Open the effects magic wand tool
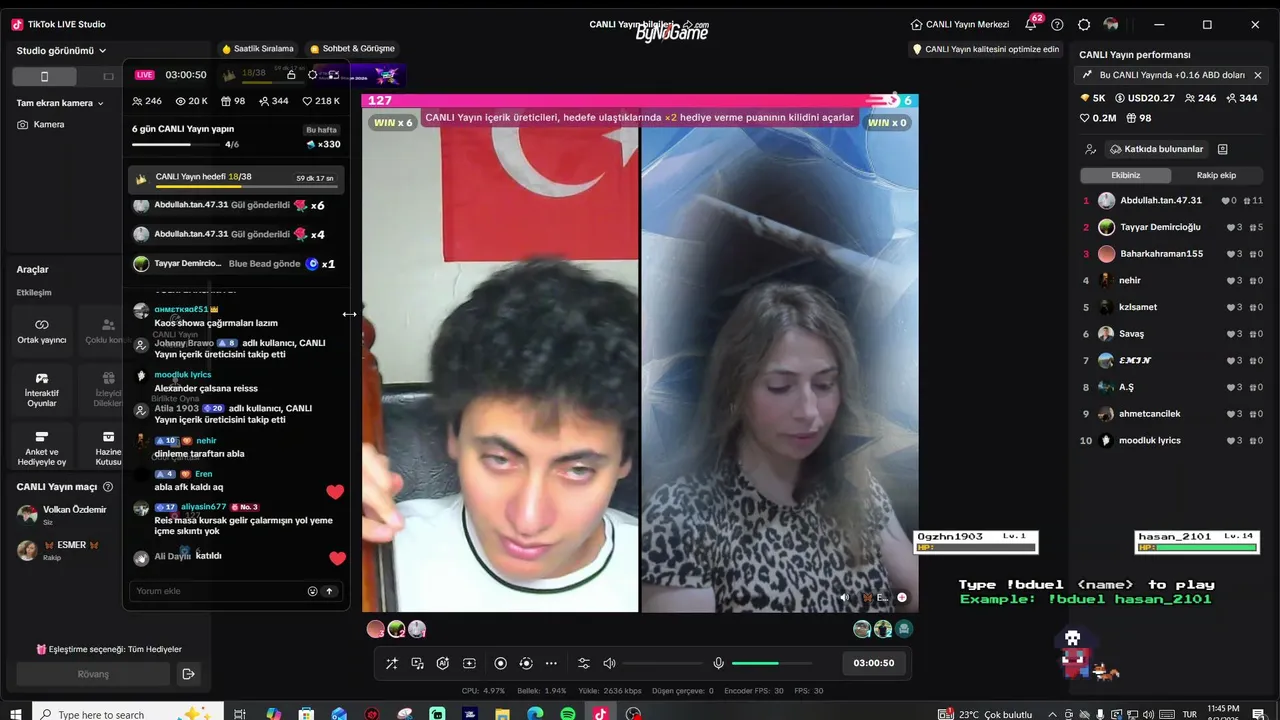The width and height of the screenshot is (1280, 720). [x=391, y=663]
